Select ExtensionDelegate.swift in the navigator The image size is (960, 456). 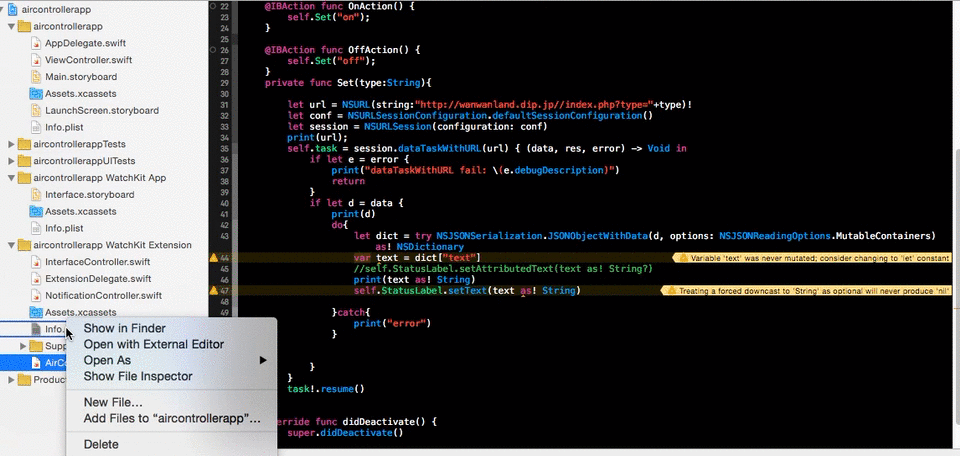(x=98, y=278)
